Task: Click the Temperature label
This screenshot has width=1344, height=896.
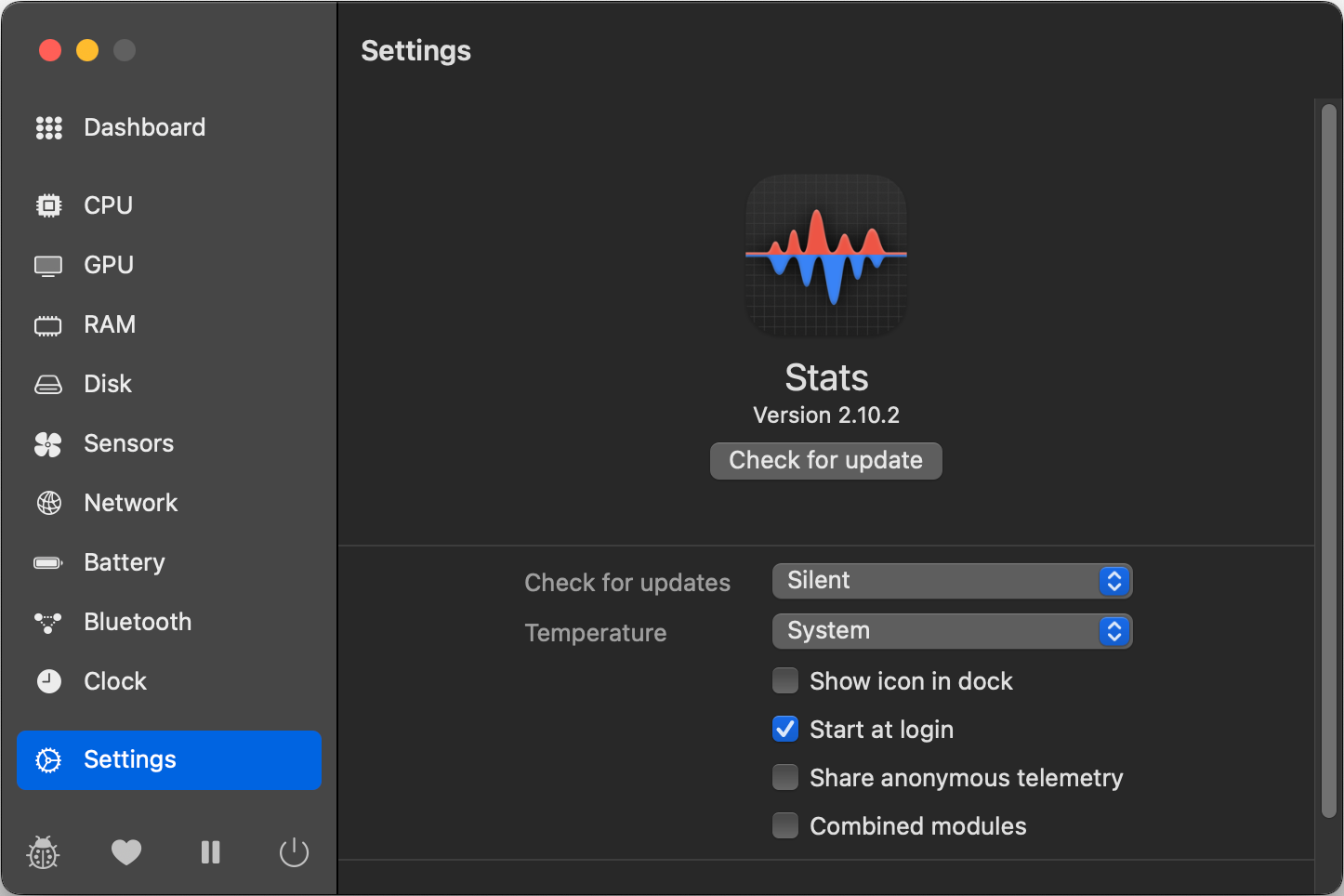Action: (596, 633)
